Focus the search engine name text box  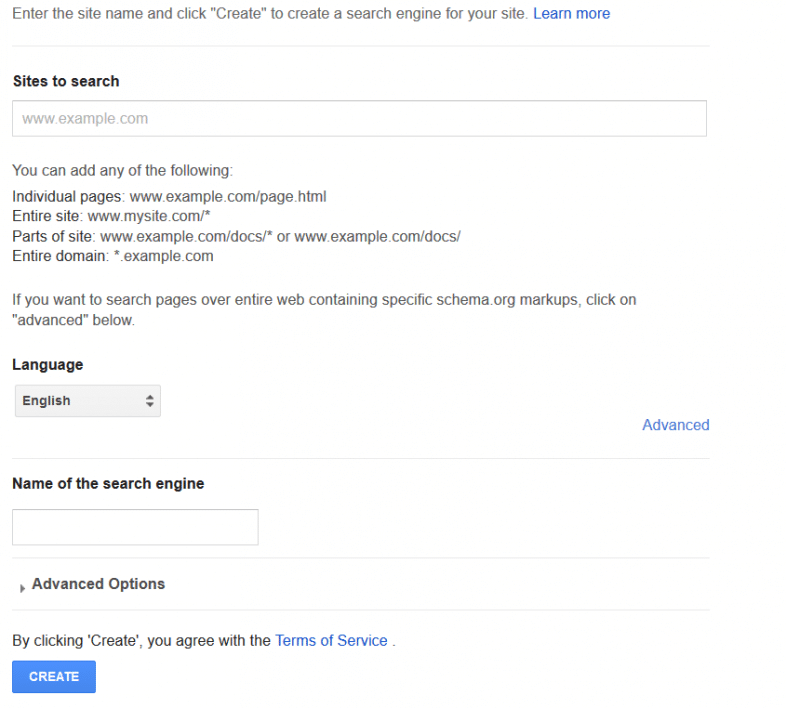(135, 527)
